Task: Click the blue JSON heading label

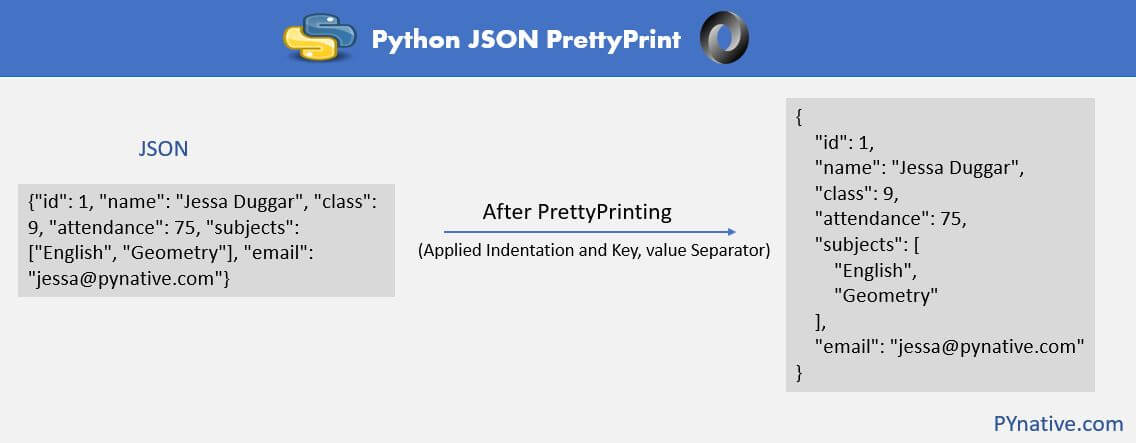Action: click(x=163, y=149)
